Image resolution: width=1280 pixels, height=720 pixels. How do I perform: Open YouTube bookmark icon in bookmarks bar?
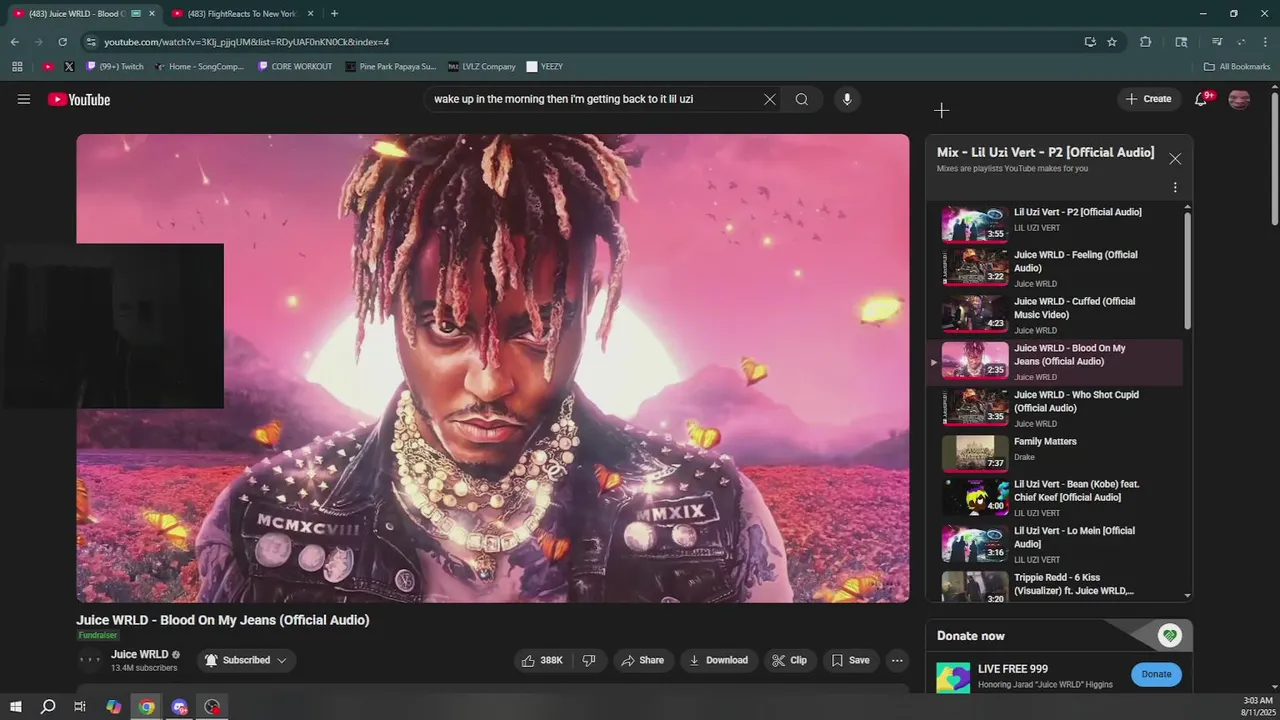click(48, 67)
